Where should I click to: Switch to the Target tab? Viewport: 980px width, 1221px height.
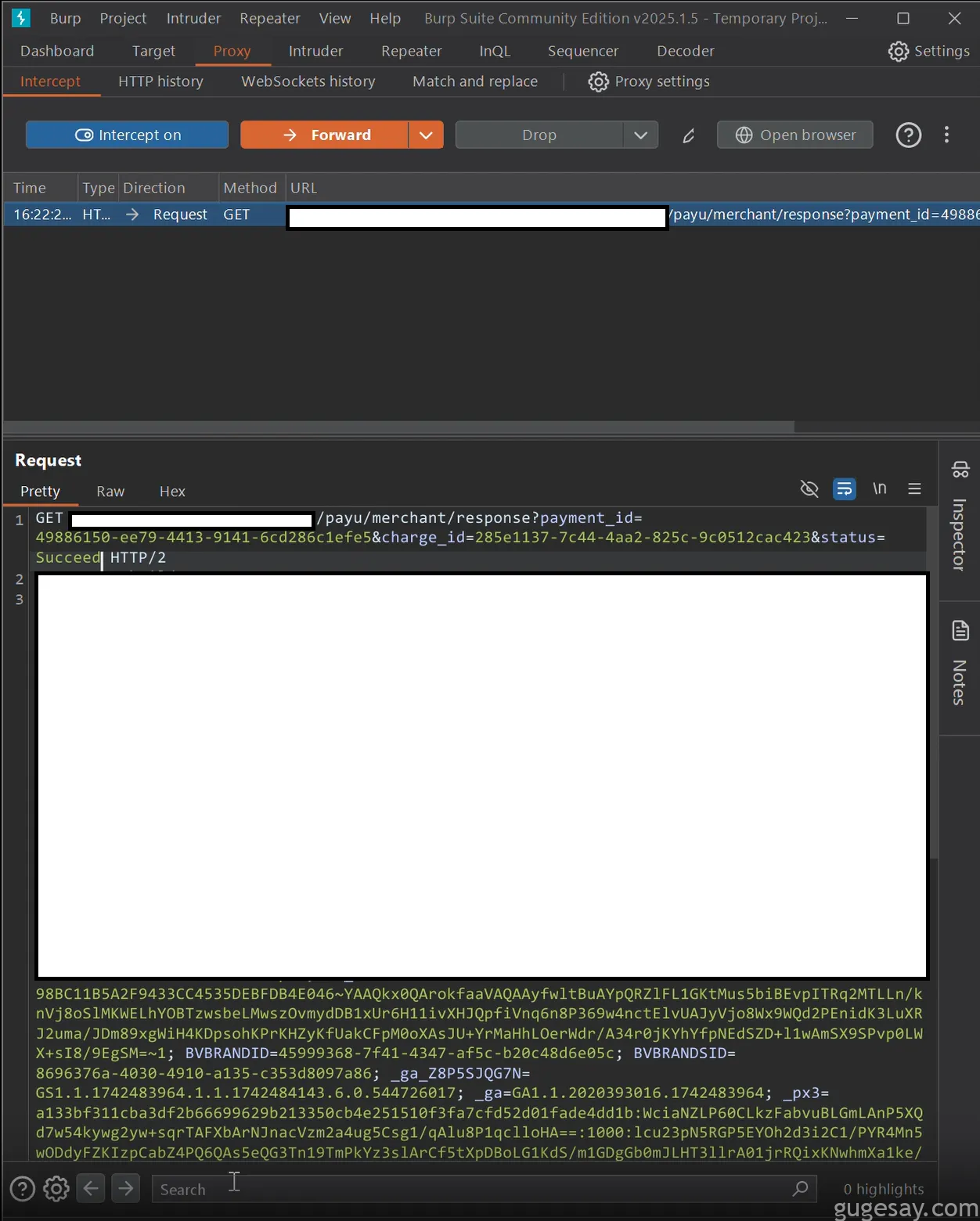click(153, 51)
